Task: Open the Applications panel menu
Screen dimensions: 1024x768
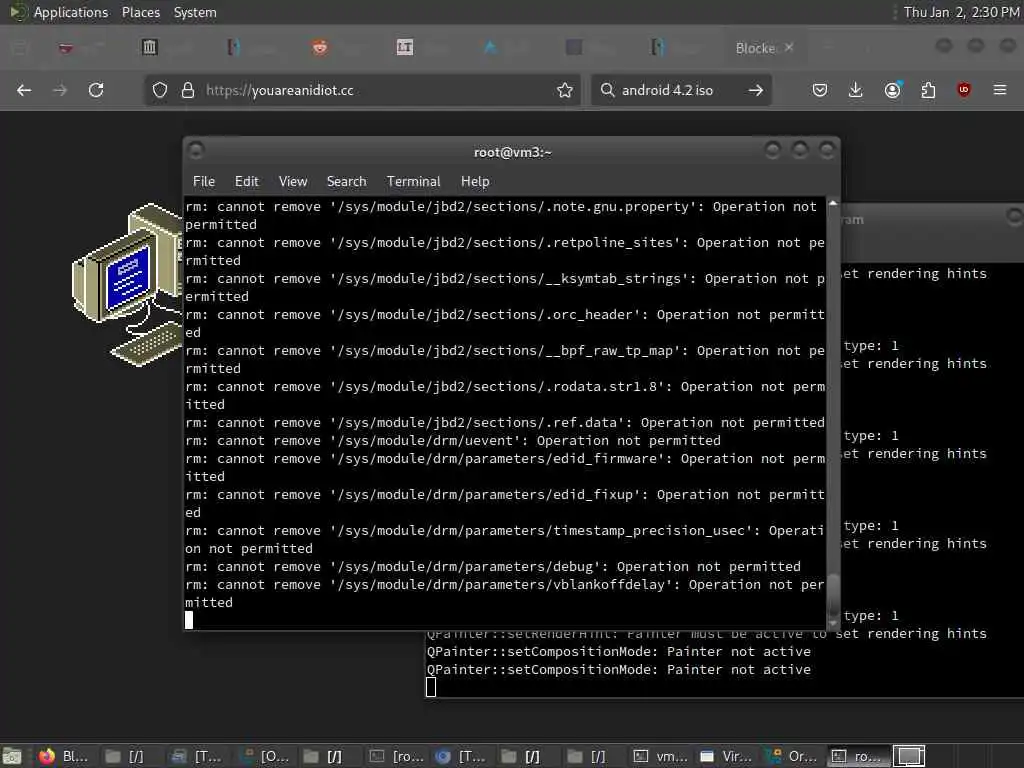Action: tap(71, 12)
